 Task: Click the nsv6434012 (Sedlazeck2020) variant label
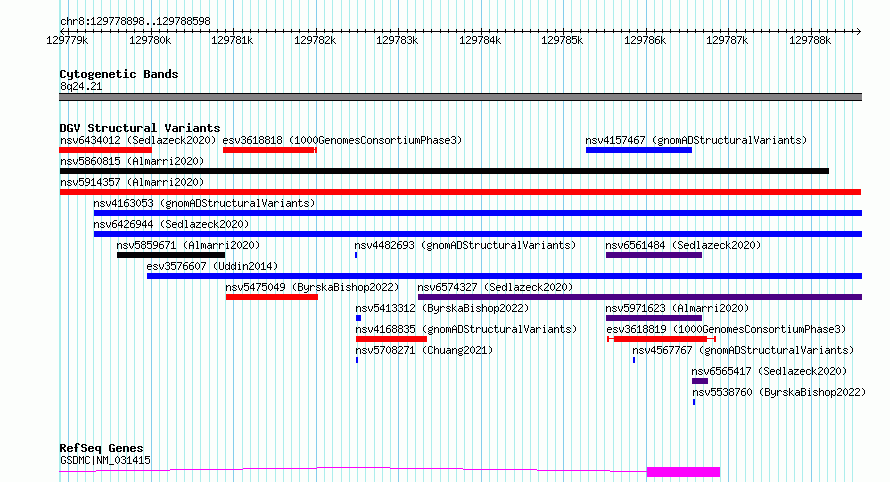(x=138, y=140)
